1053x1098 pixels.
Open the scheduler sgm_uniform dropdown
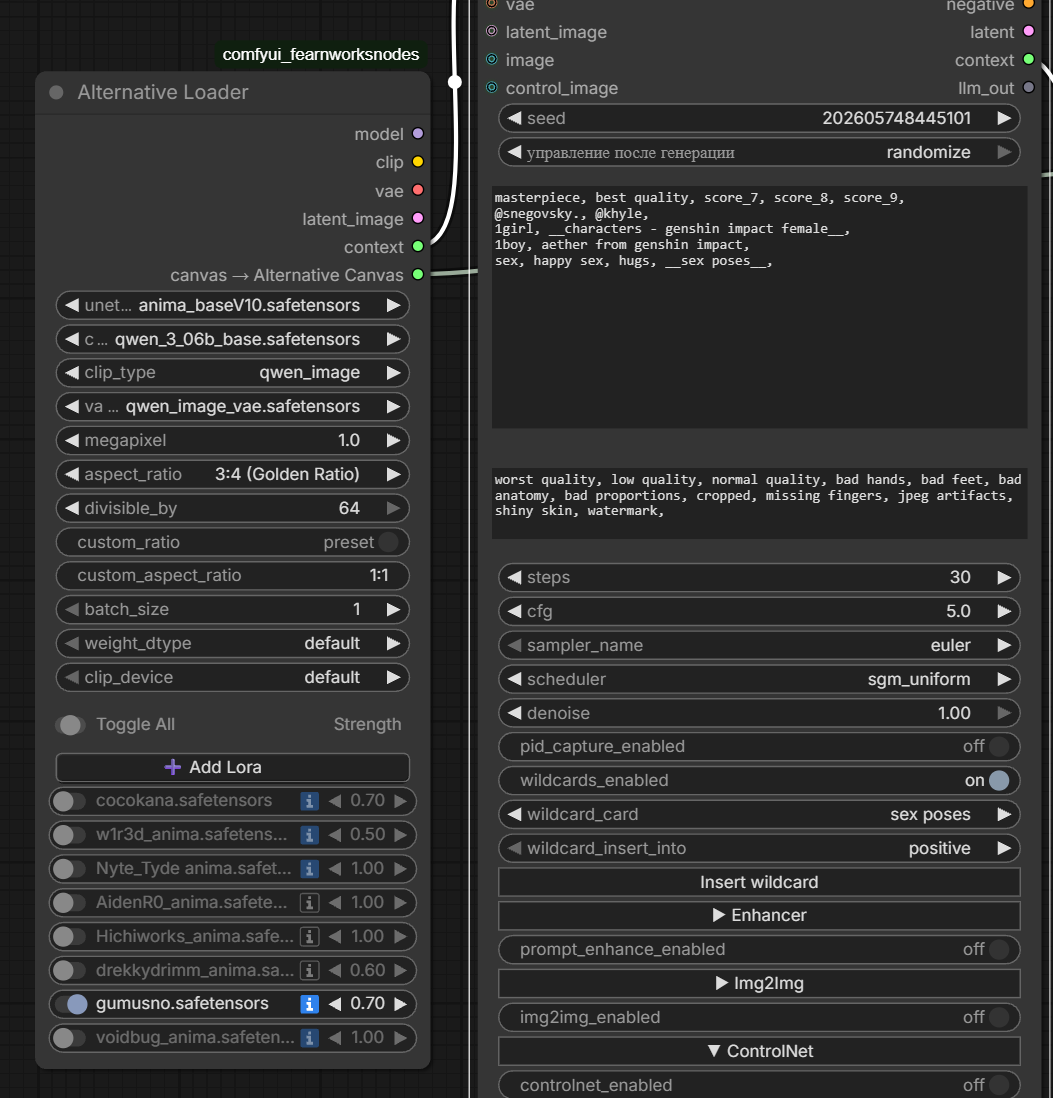coord(759,679)
